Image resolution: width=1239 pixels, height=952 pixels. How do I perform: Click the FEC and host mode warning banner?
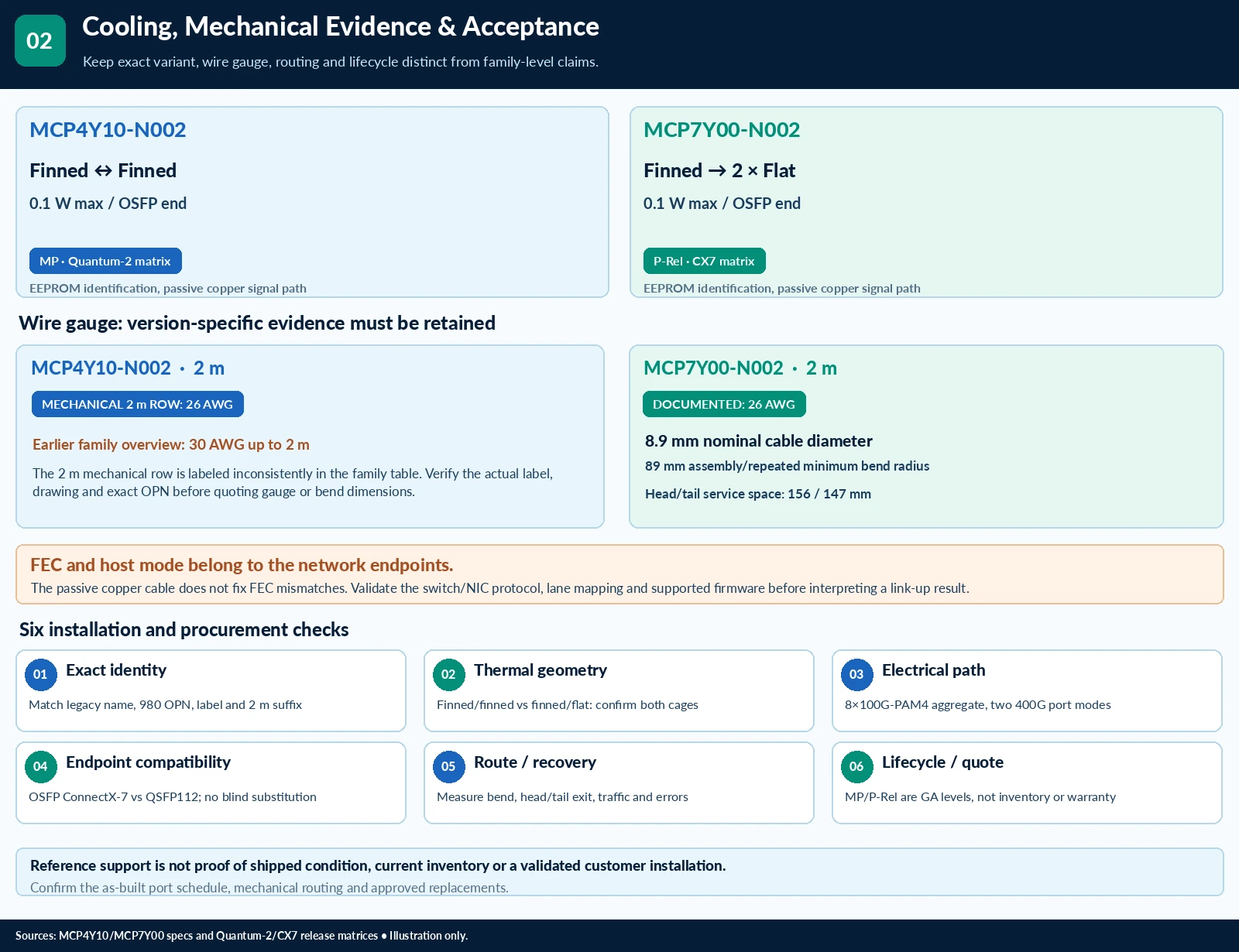tap(619, 574)
